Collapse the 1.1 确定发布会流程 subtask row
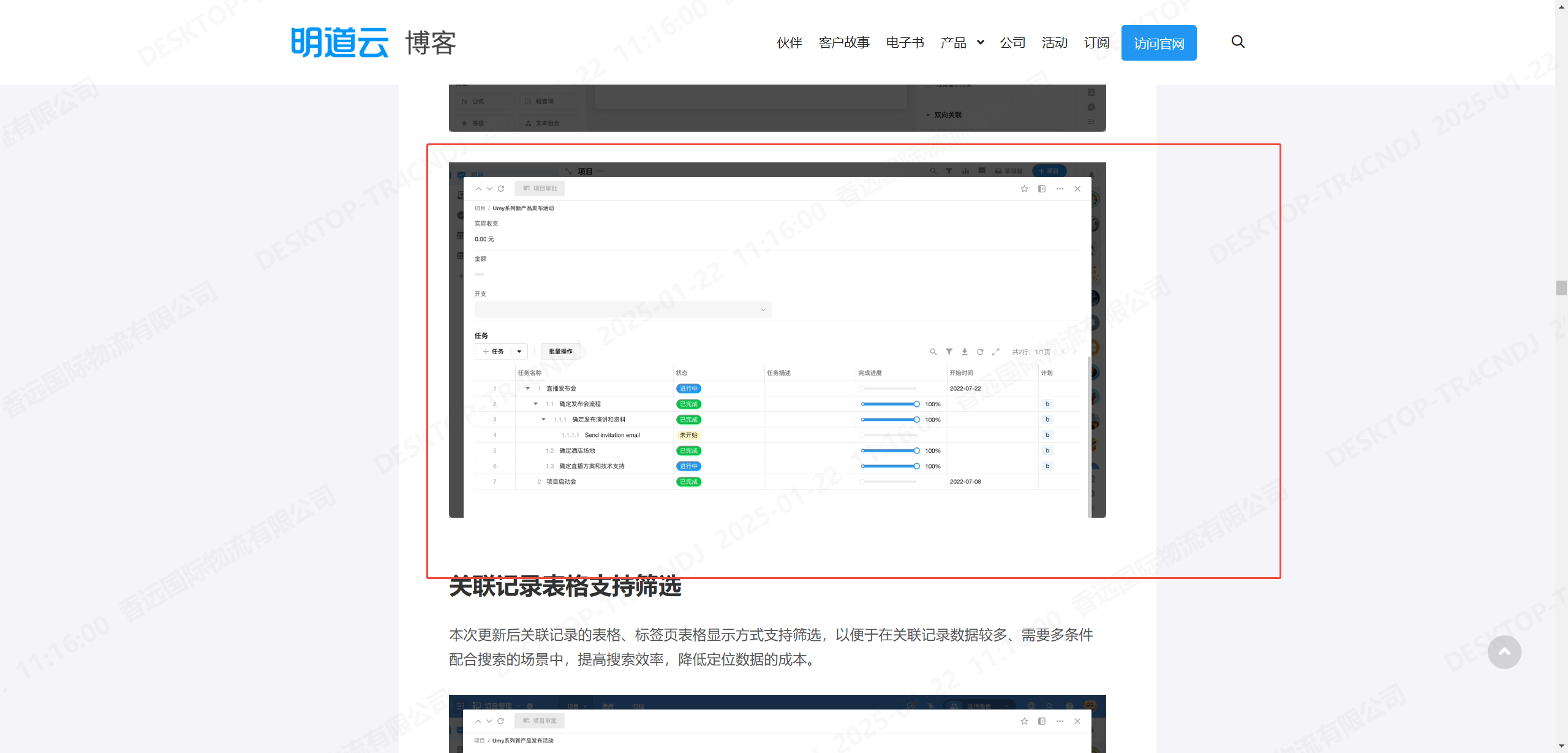 pyautogui.click(x=536, y=404)
